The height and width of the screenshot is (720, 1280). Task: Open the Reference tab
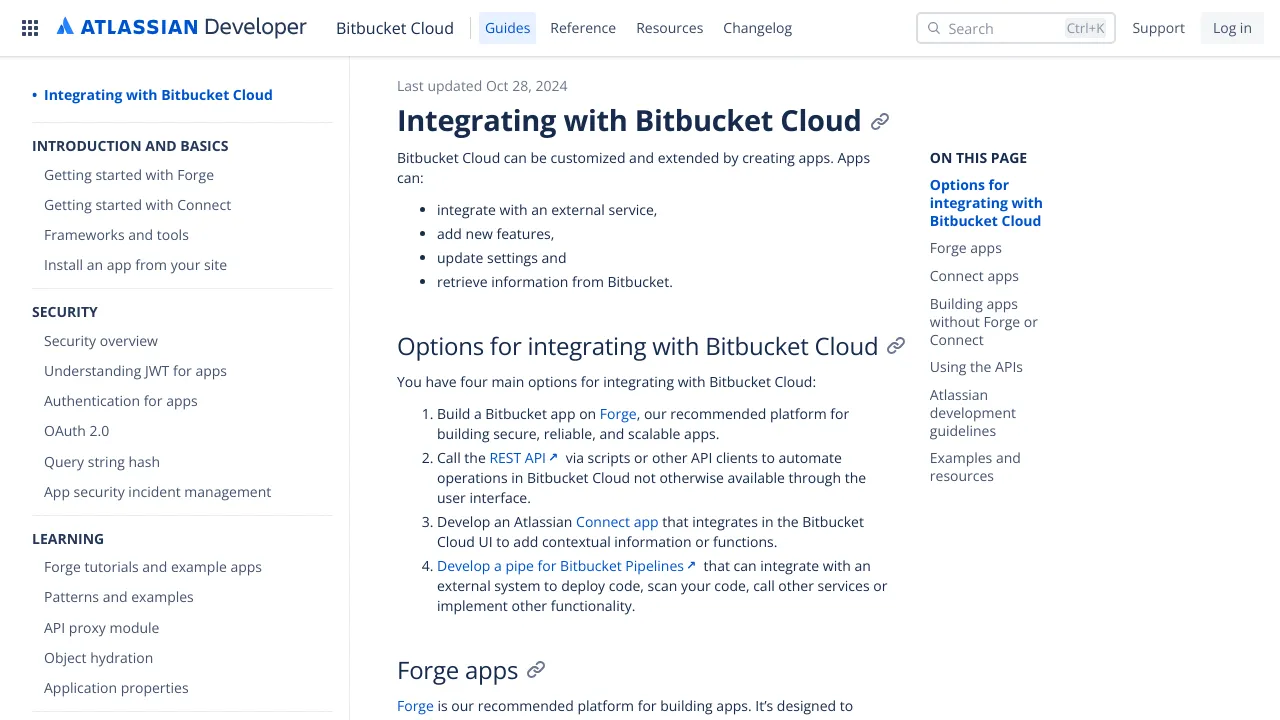tap(583, 28)
